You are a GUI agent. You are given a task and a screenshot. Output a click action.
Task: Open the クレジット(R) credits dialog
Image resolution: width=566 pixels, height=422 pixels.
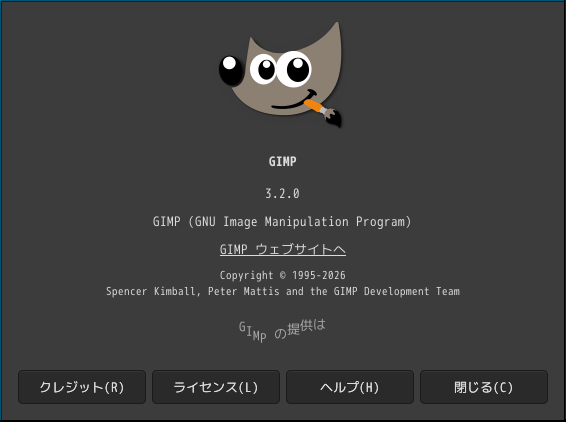pyautogui.click(x=82, y=387)
